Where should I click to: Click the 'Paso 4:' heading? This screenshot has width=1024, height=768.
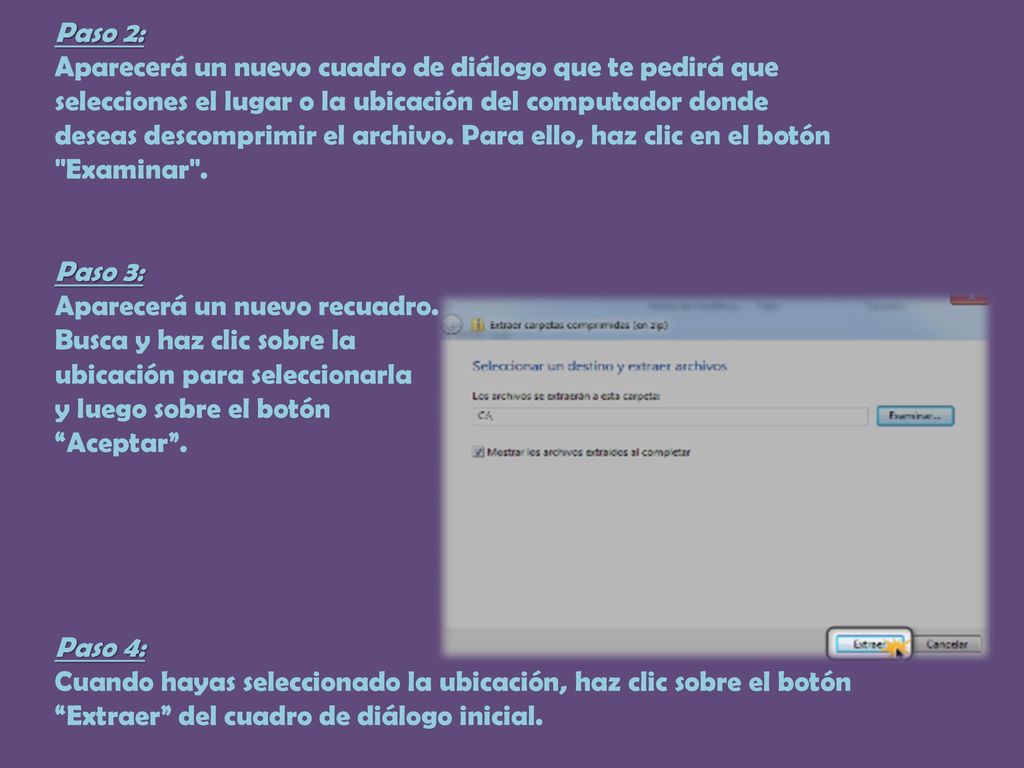[x=101, y=647]
